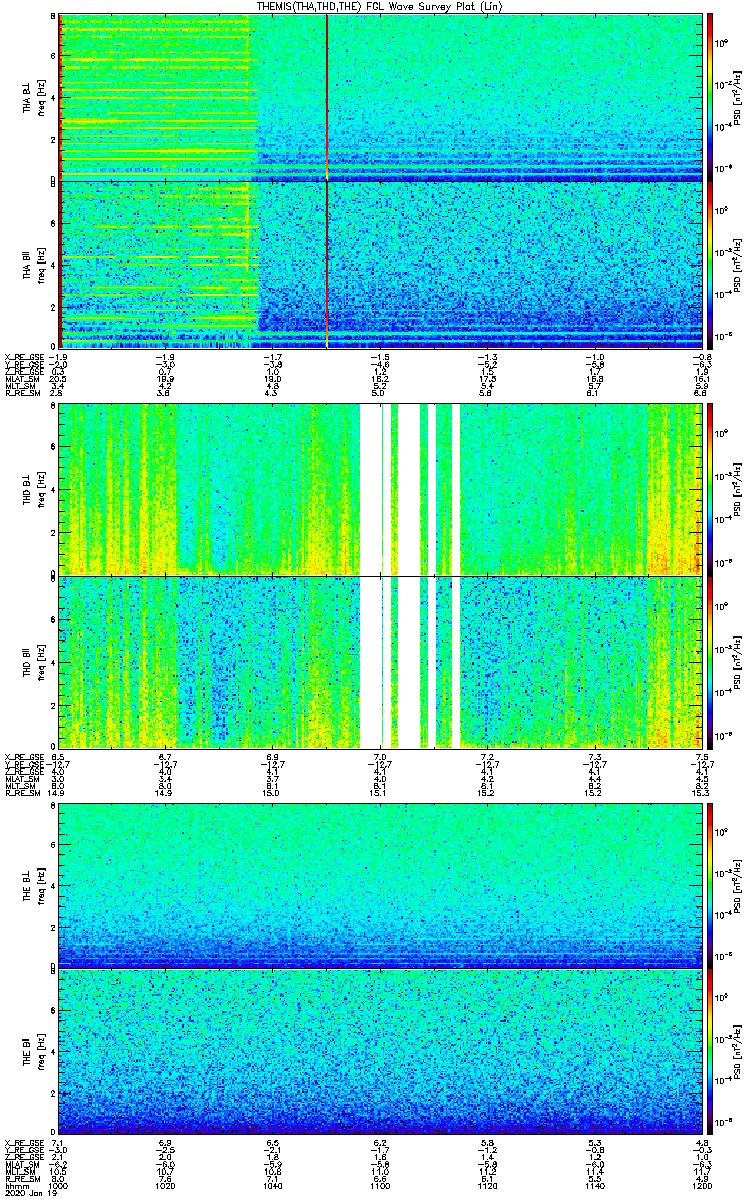The image size is (750, 1200).
Task: Click R_RE_SM label under THE panel
Action: [x=21, y=1178]
